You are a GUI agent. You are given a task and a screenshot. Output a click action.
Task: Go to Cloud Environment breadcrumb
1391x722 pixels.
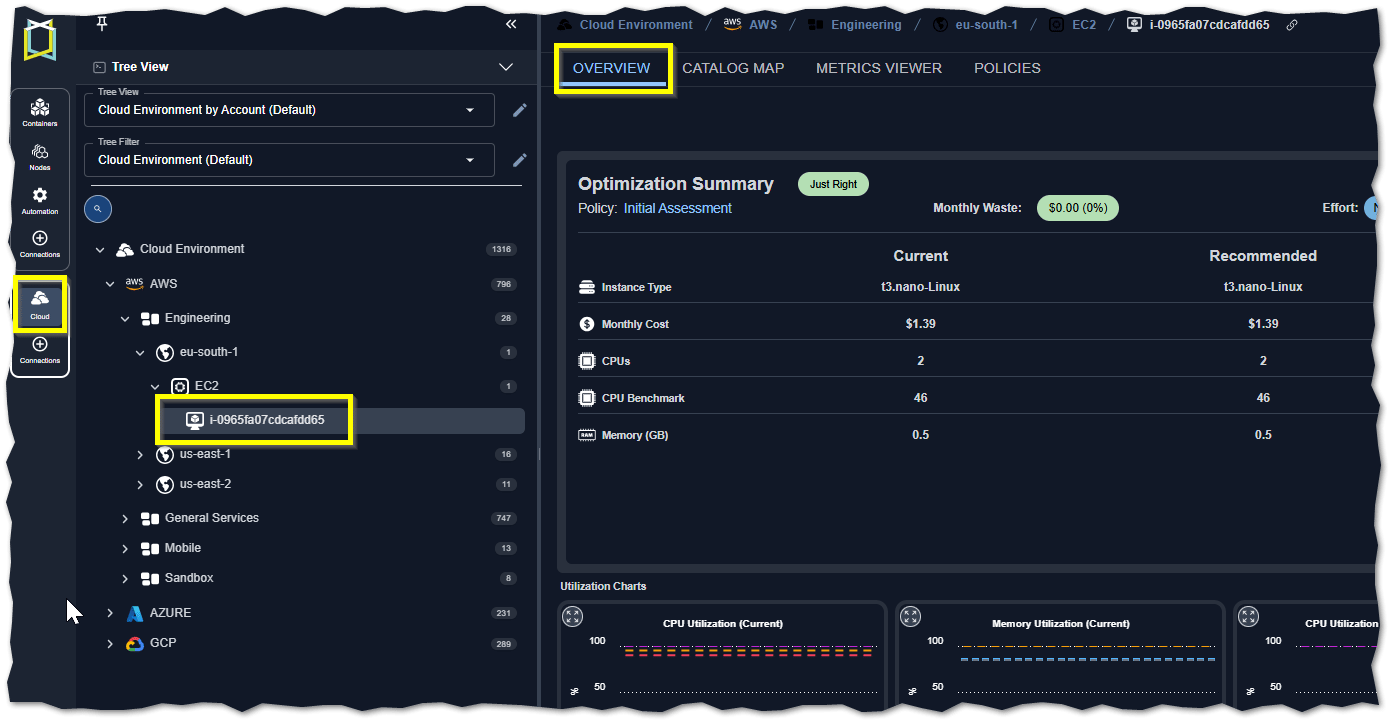tap(636, 25)
